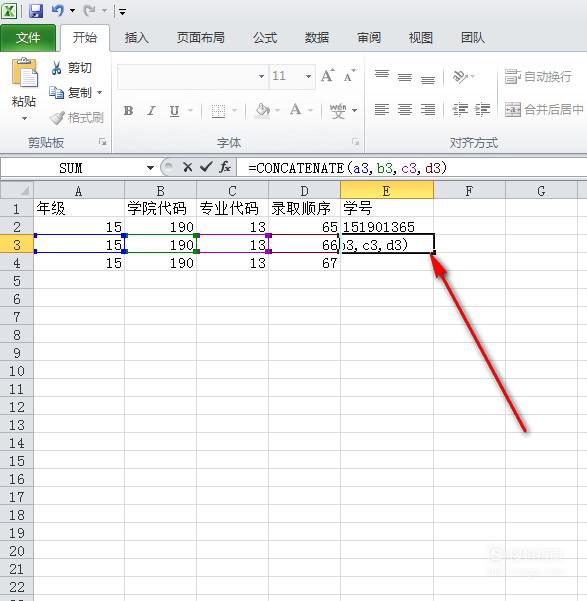Switch to the Home (开始) tab
This screenshot has width=587, height=601.
[85, 38]
